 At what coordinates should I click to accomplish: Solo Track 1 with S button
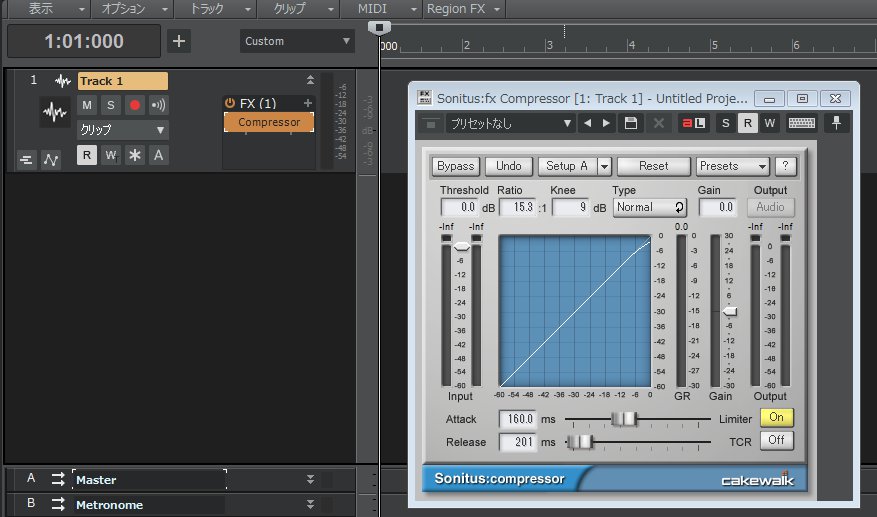pyautogui.click(x=111, y=105)
